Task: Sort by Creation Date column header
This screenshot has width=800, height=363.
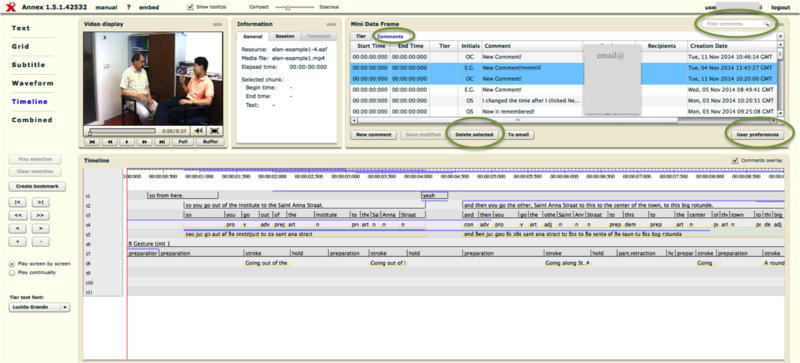Action: coord(732,46)
